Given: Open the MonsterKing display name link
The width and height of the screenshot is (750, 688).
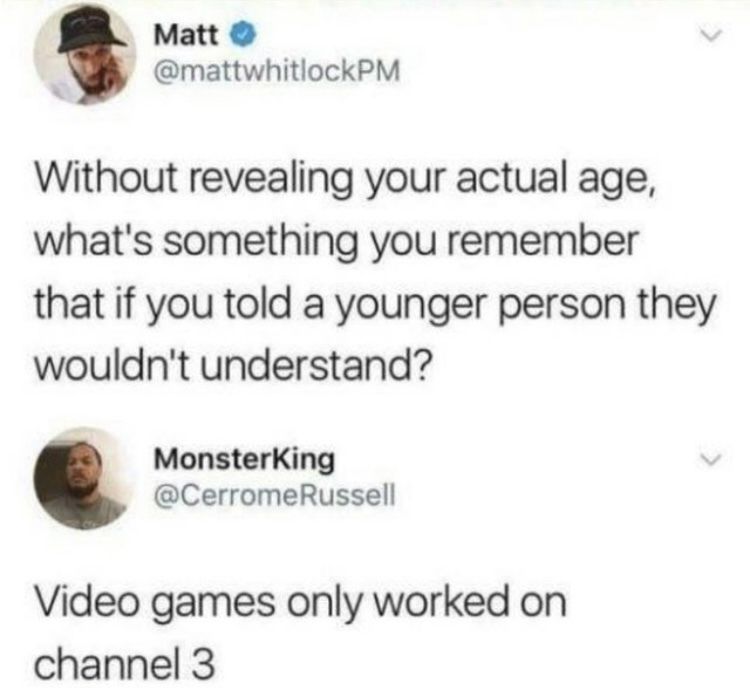Looking at the screenshot, I should click(244, 460).
